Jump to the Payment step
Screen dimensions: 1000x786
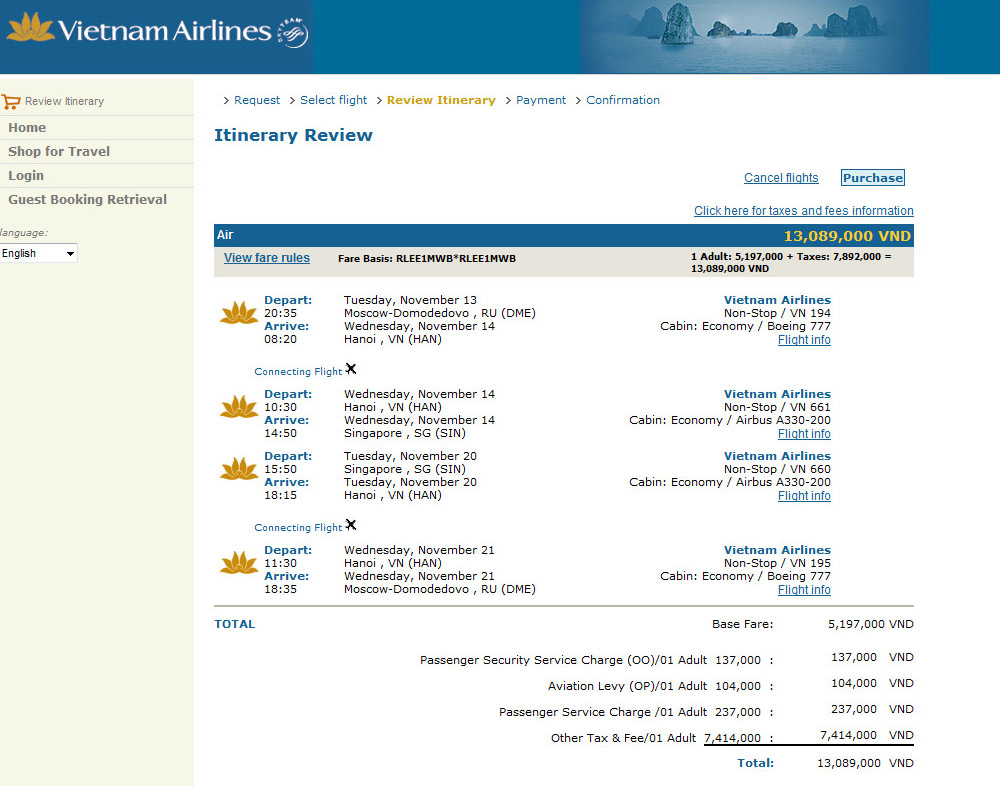pyautogui.click(x=541, y=100)
